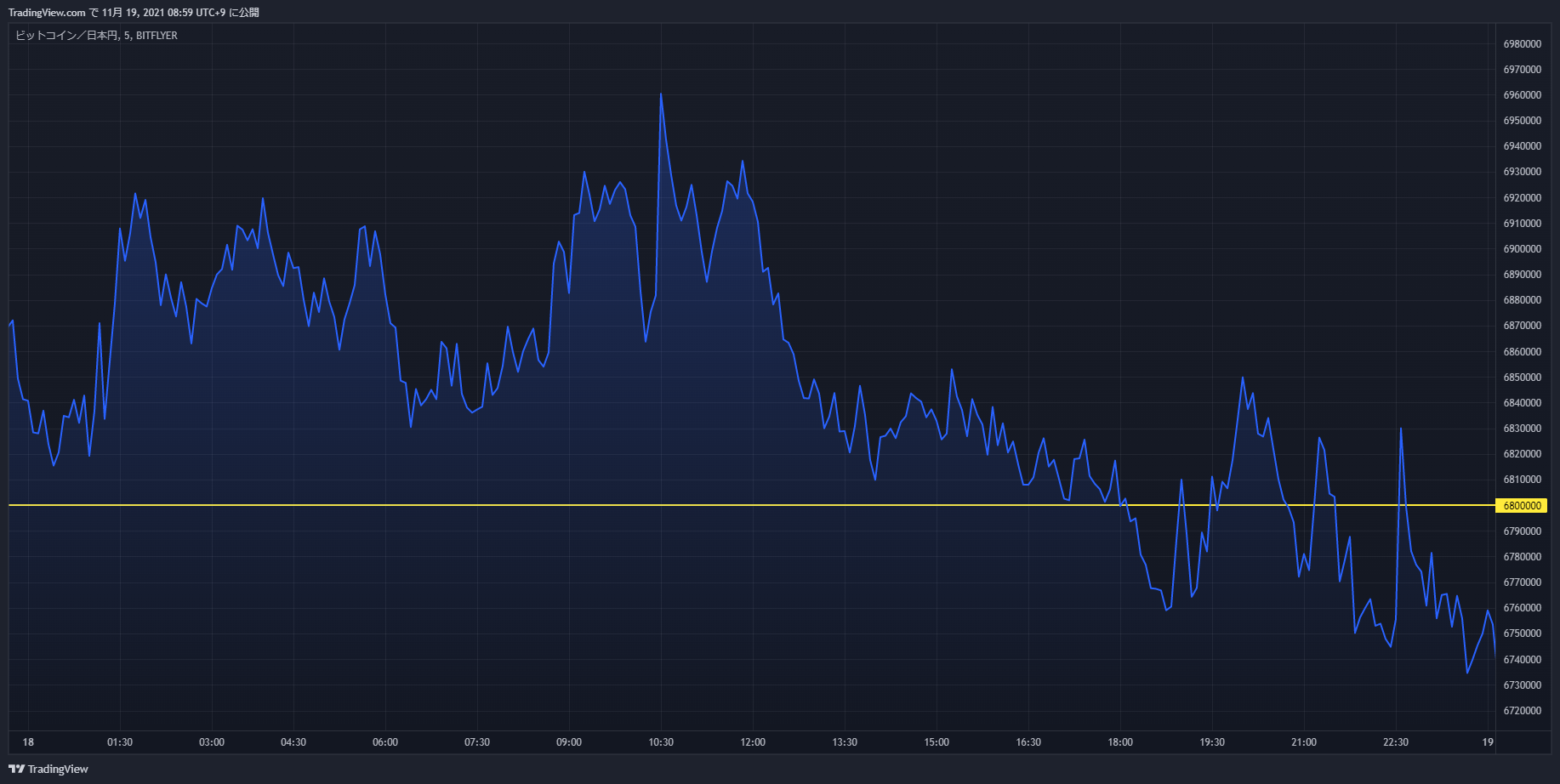Click the 6730000 price axis label
Image resolution: width=1560 pixels, height=784 pixels.
click(1523, 685)
